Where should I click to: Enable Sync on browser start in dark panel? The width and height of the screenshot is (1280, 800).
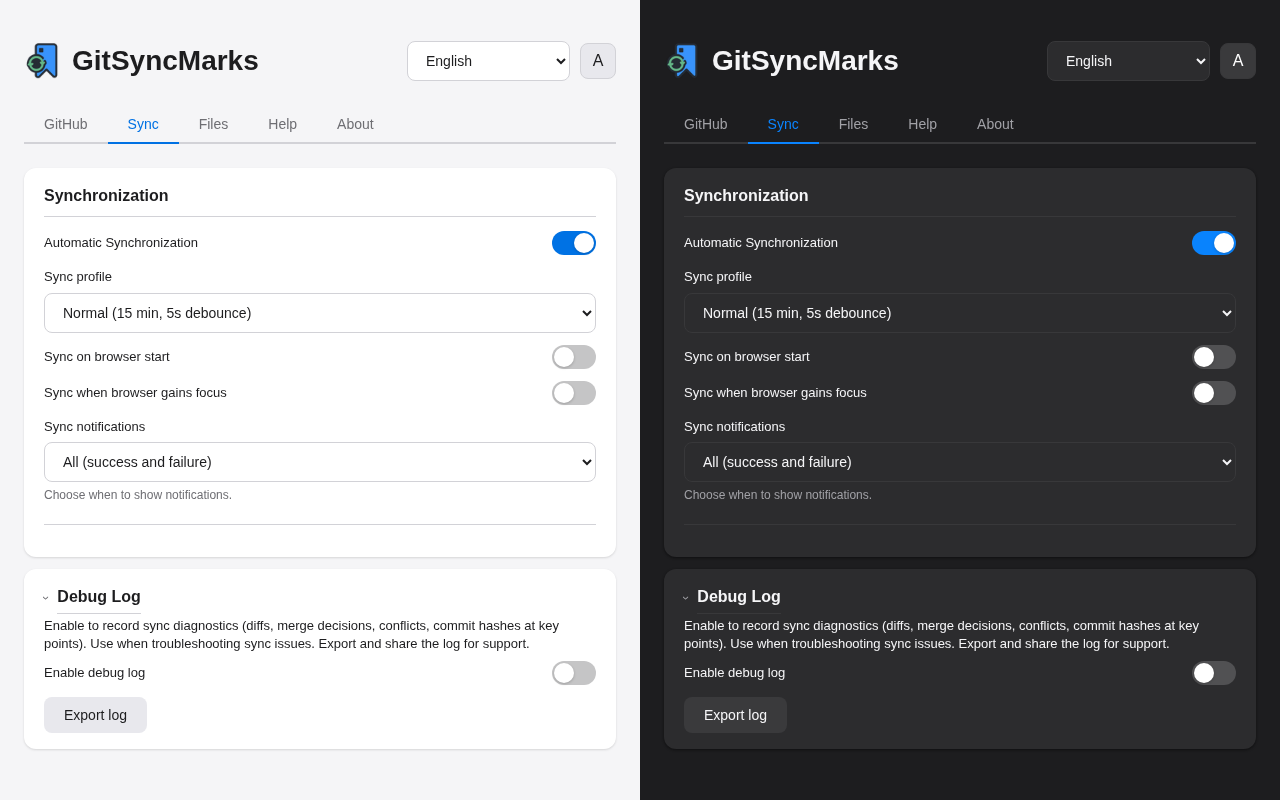pyautogui.click(x=1213, y=357)
